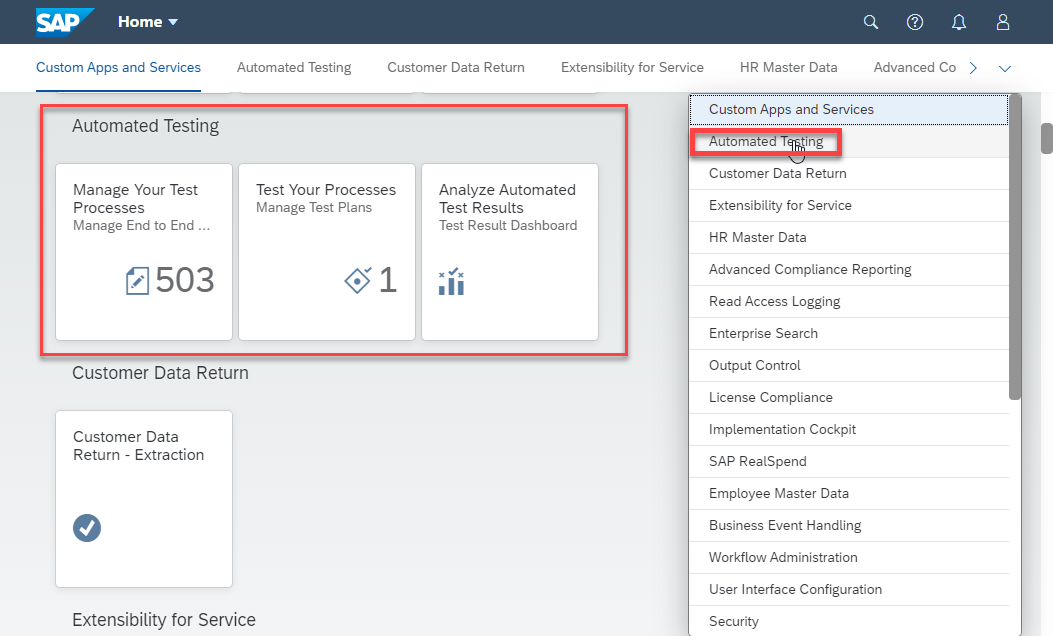Select Business Event Handling list entry
The image size is (1053, 636).
[x=849, y=525]
